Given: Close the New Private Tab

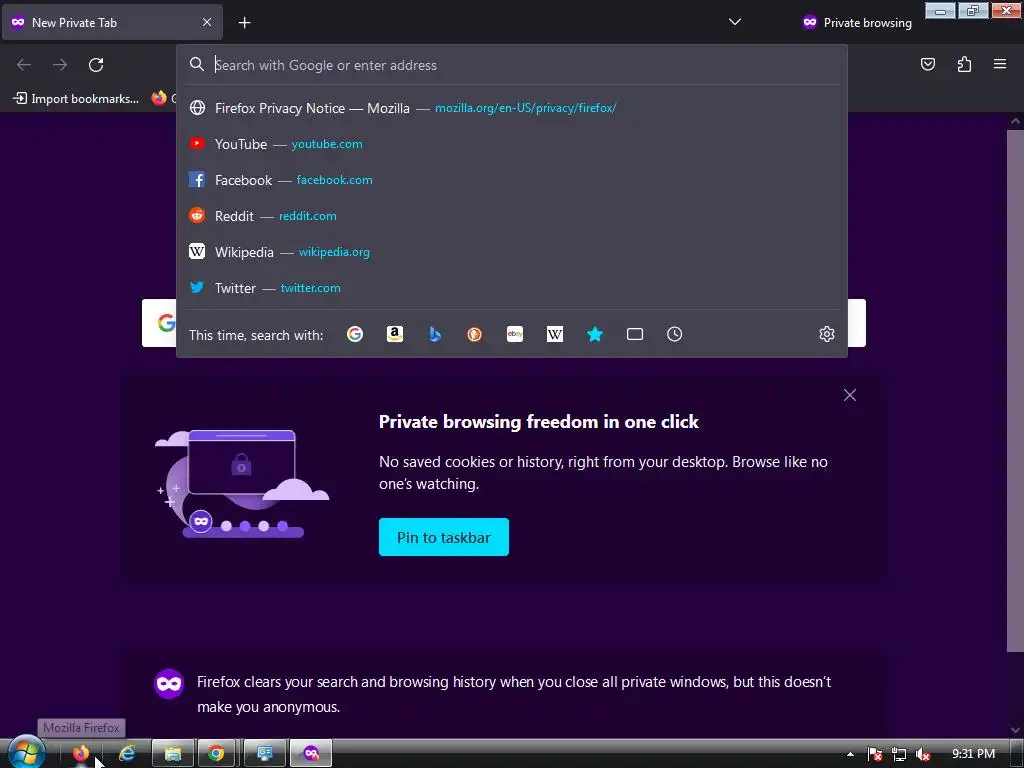Looking at the screenshot, I should coord(206,22).
